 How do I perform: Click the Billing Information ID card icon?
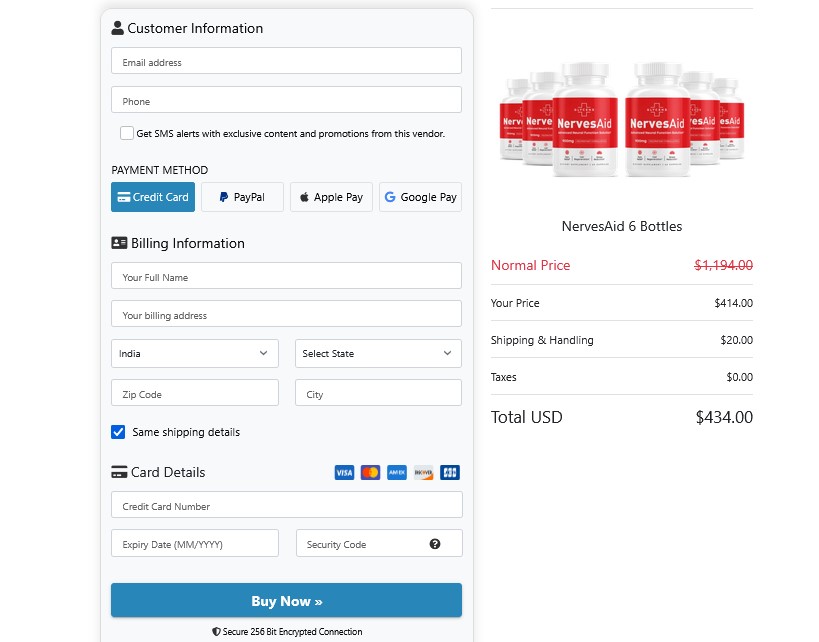(x=119, y=243)
